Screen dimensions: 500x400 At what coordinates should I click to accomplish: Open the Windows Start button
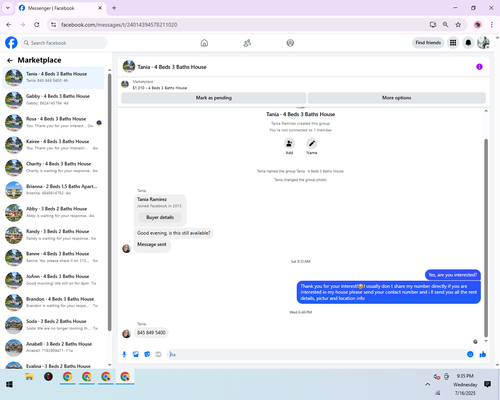pyautogui.click(x=9, y=384)
